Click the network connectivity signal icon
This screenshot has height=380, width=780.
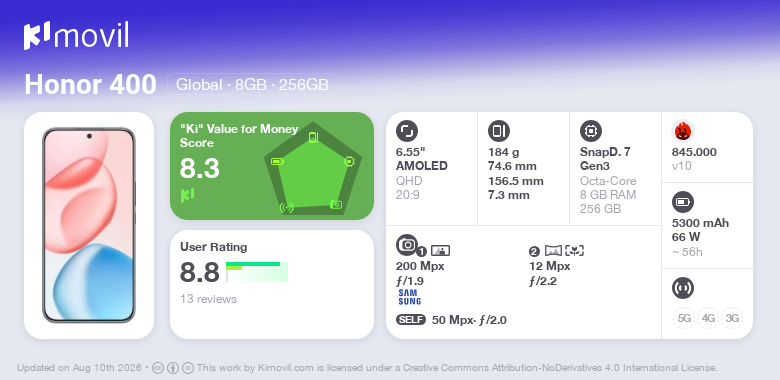pyautogui.click(x=683, y=288)
